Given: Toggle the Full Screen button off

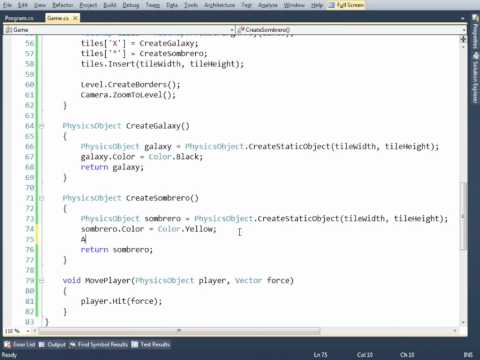Looking at the screenshot, I should coord(346,5).
